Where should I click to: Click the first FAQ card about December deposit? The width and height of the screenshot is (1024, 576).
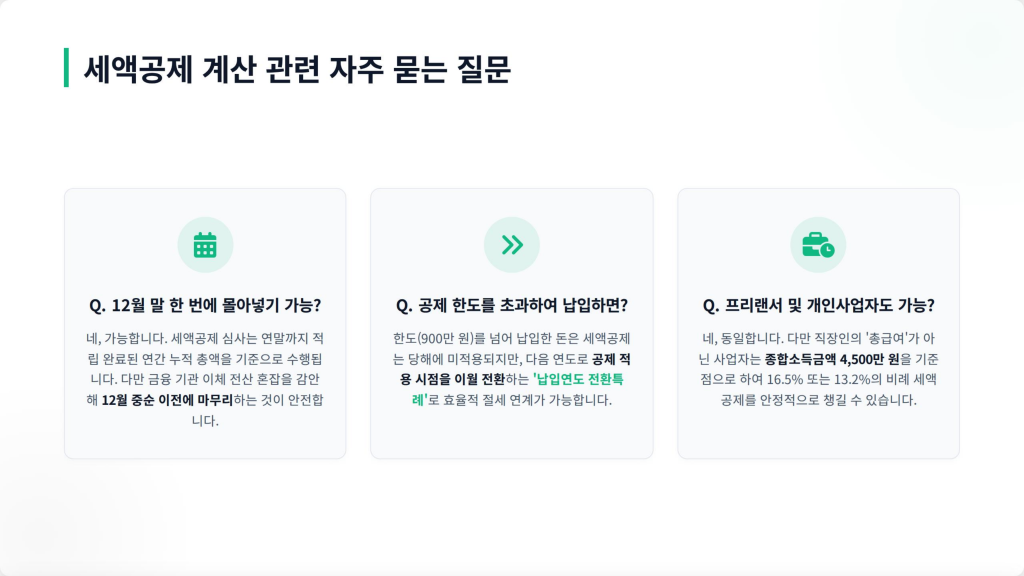click(x=205, y=323)
